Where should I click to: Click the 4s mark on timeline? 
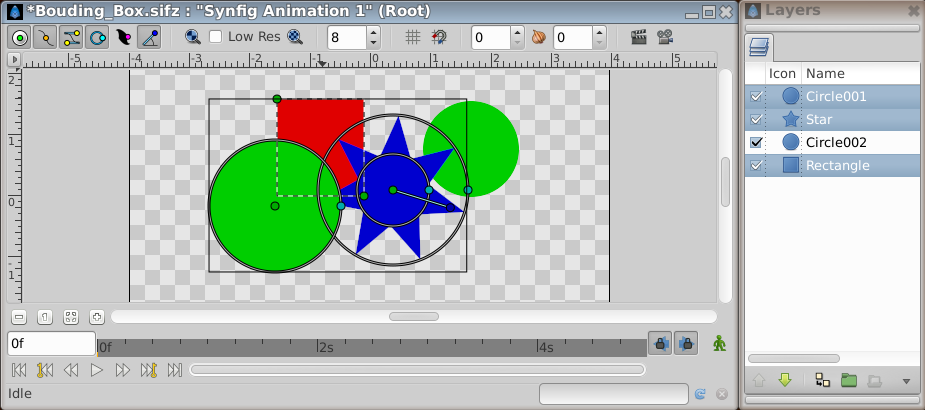[546, 348]
